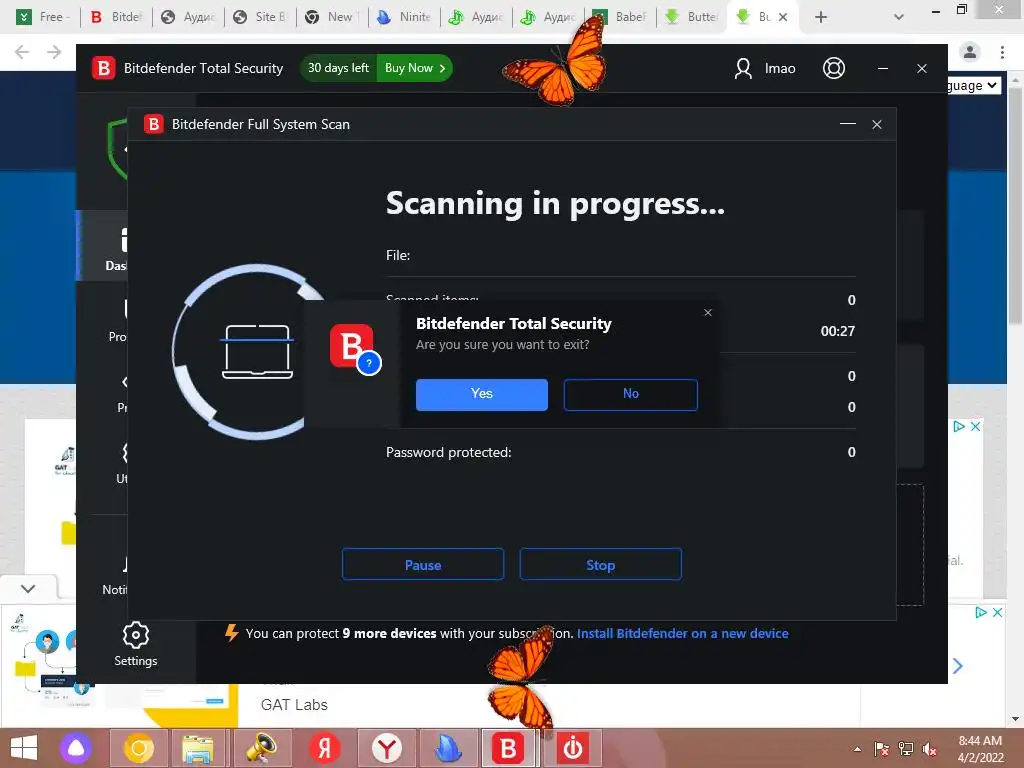Close the active Bu browser tab
Image resolution: width=1024 pixels, height=768 pixels.
(x=783, y=17)
